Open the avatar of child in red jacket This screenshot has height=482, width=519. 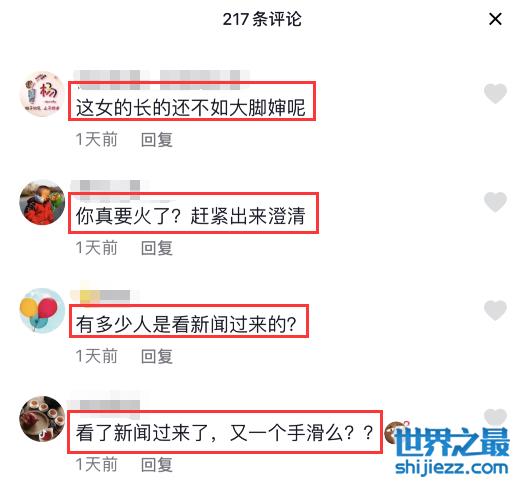point(42,202)
